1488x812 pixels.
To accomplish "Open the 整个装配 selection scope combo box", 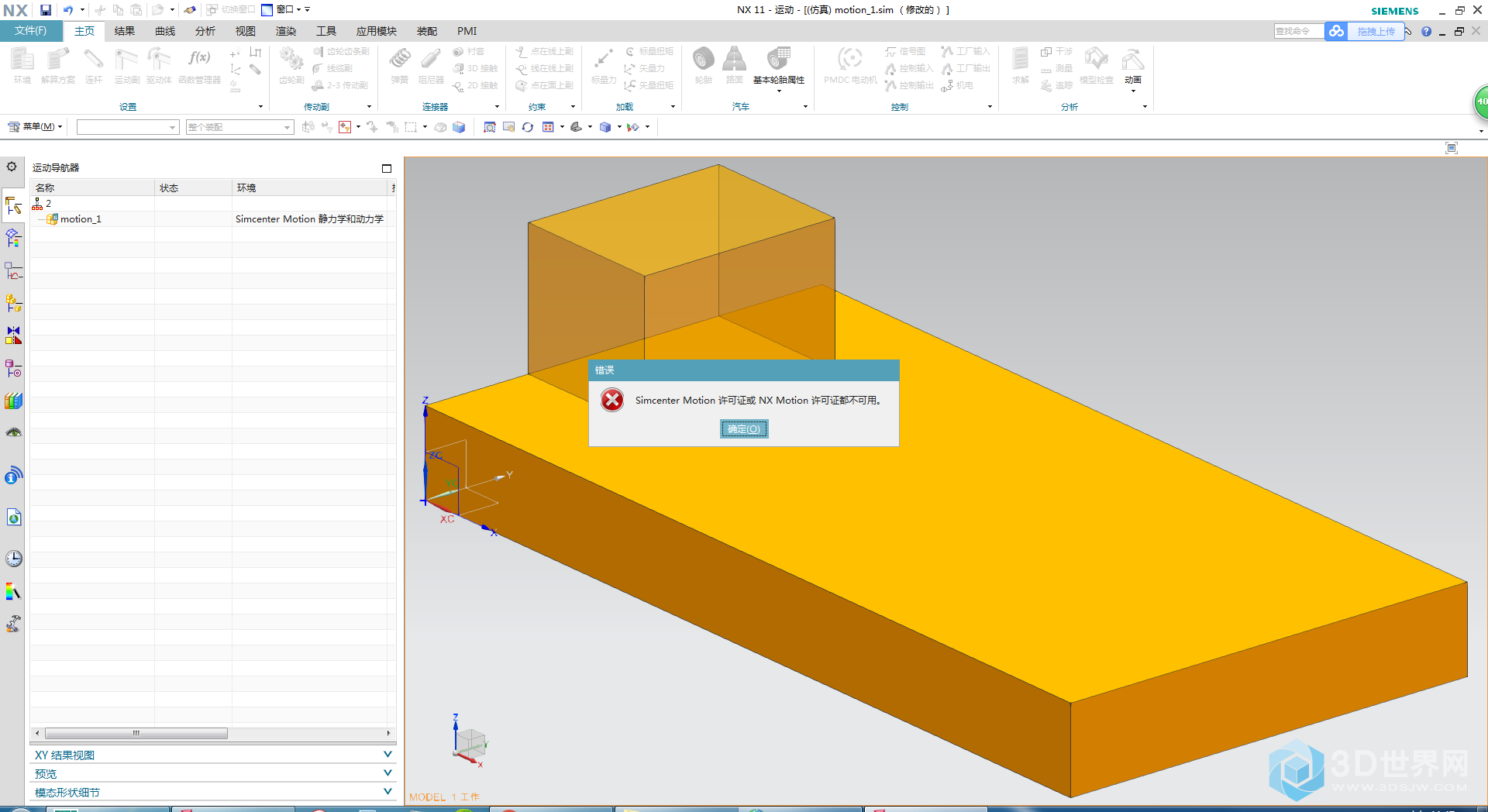I will pos(239,127).
